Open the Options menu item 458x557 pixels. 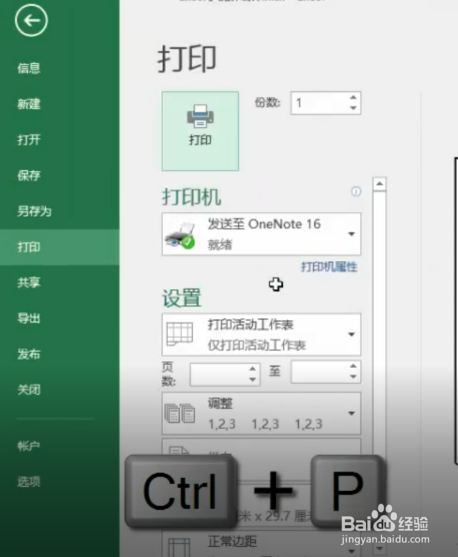pos(29,482)
